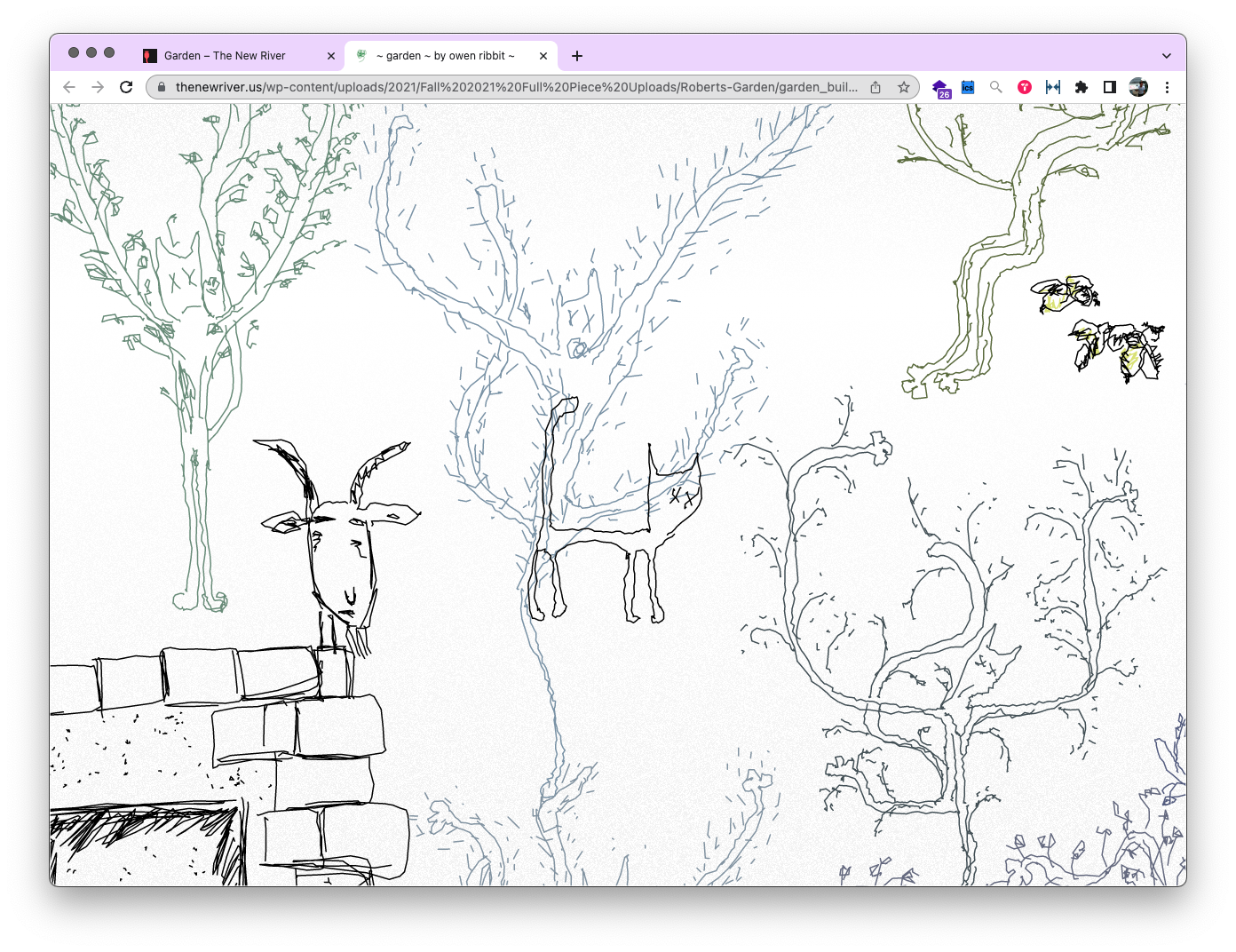Click the purple extension icon with 26 badge
Viewport: 1236px width, 952px height.
pyautogui.click(x=940, y=88)
